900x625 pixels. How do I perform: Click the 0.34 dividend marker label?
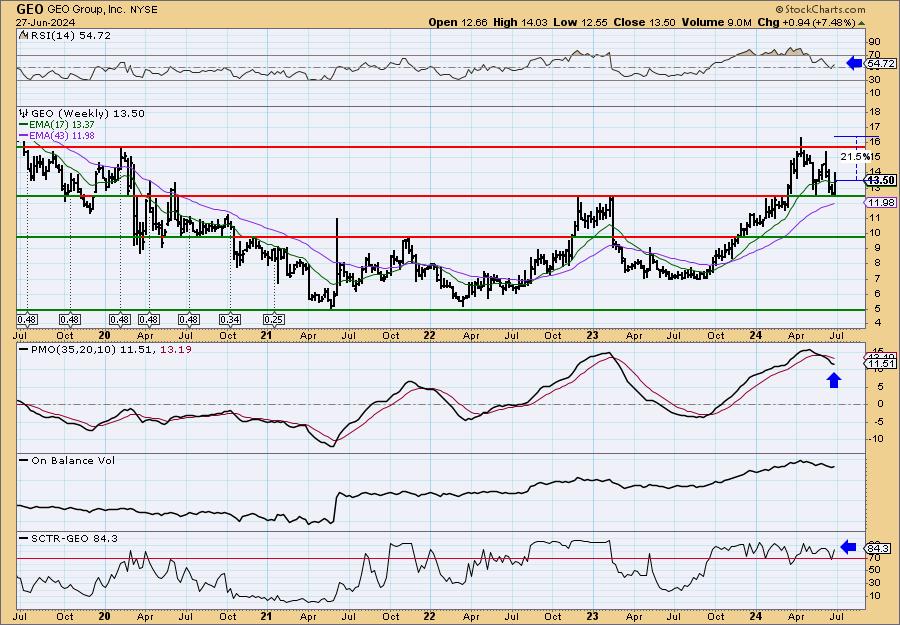pos(230,319)
